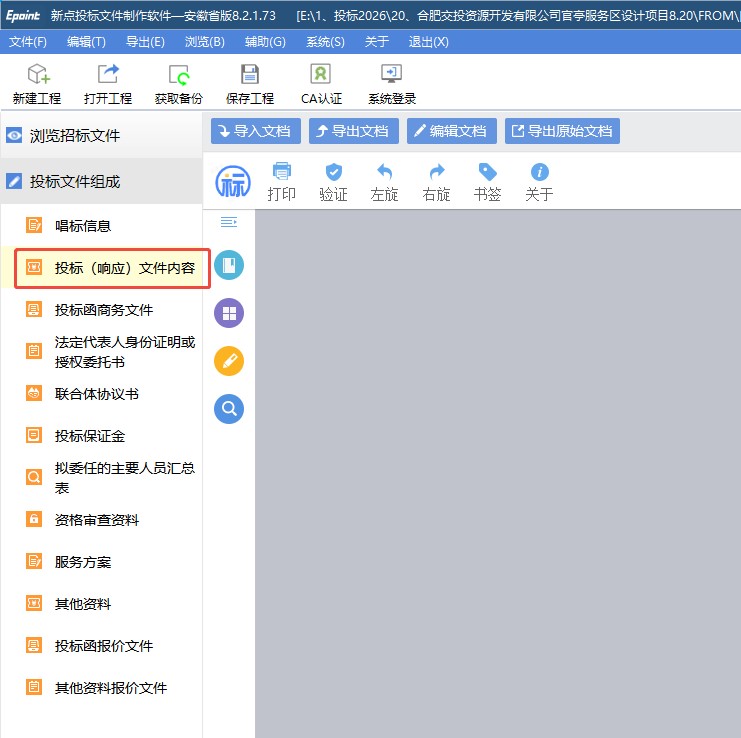Rotate the page right with 右旋
741x738 pixels.
click(x=436, y=182)
